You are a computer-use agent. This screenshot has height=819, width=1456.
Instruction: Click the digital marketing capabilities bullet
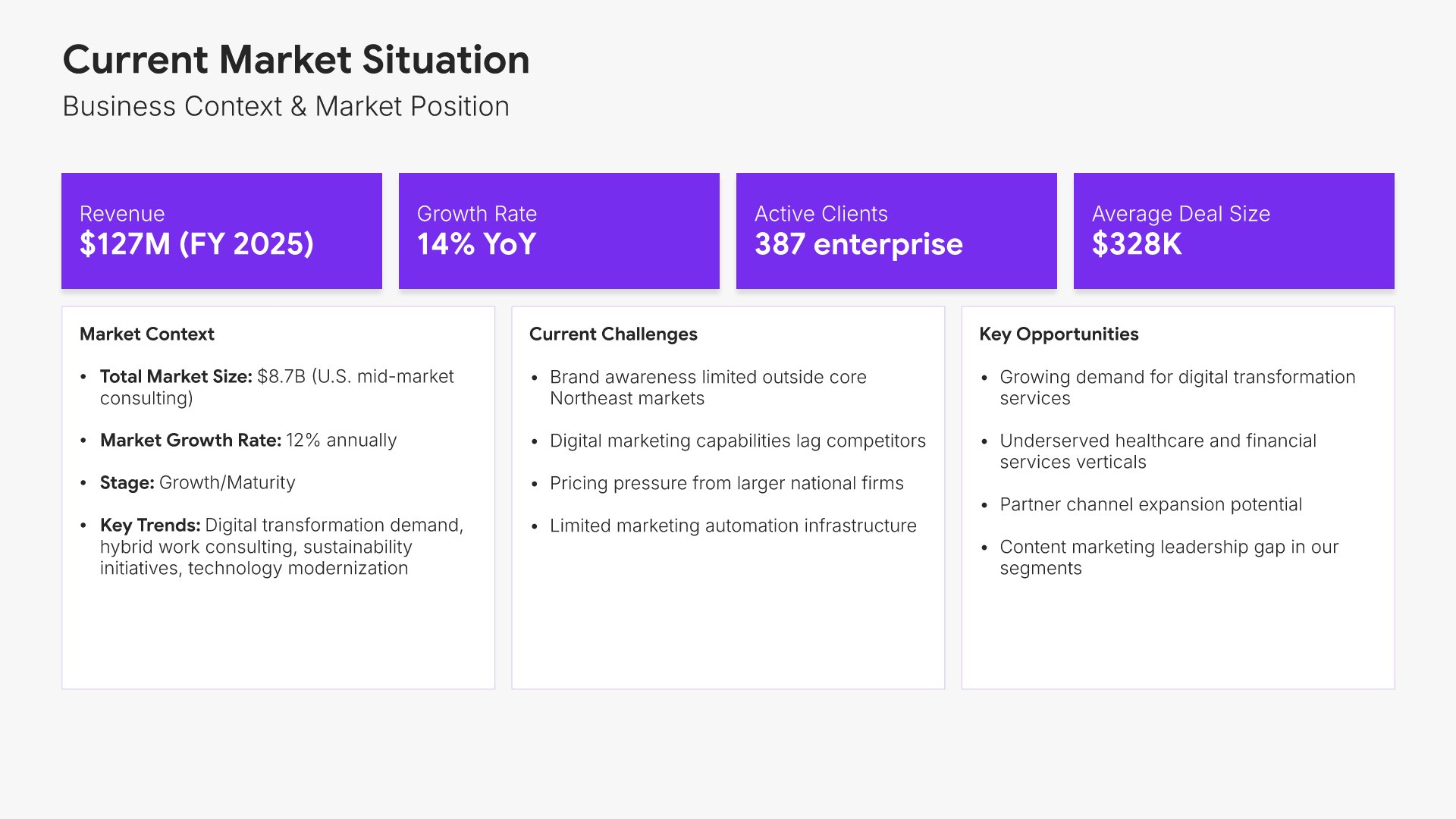[x=737, y=441]
